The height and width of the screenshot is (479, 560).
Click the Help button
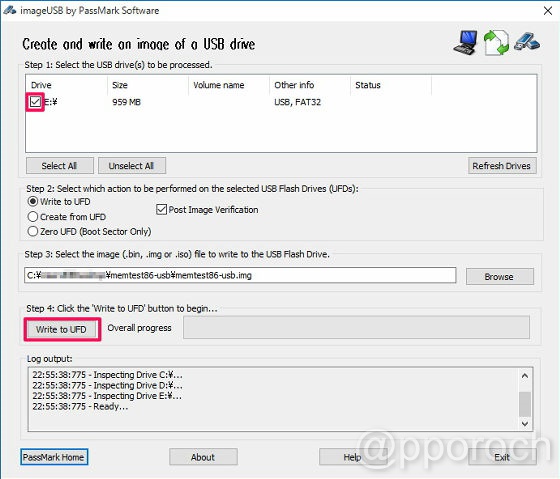353,457
